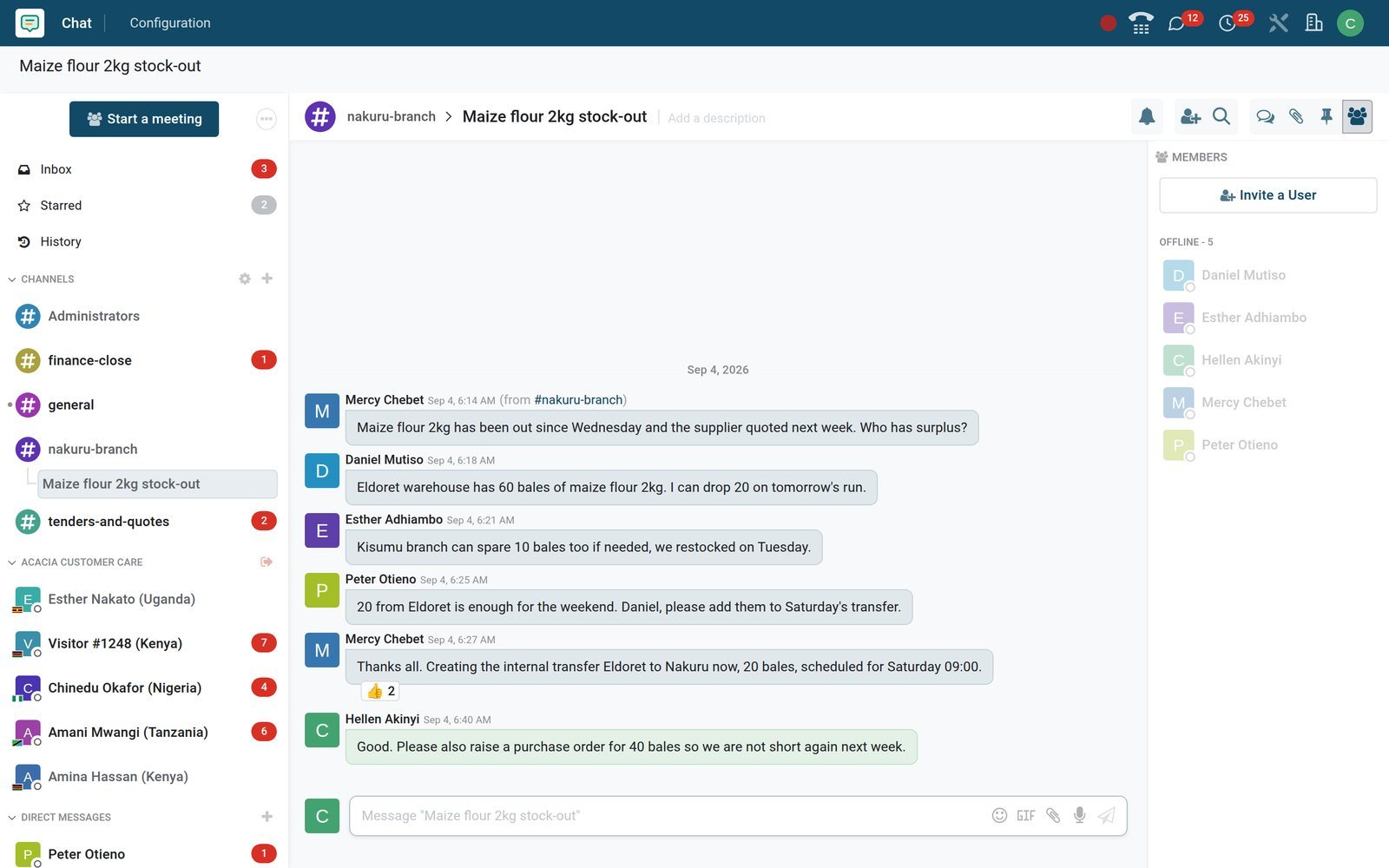
Task: Send message with paper plane icon
Action: click(x=1106, y=815)
